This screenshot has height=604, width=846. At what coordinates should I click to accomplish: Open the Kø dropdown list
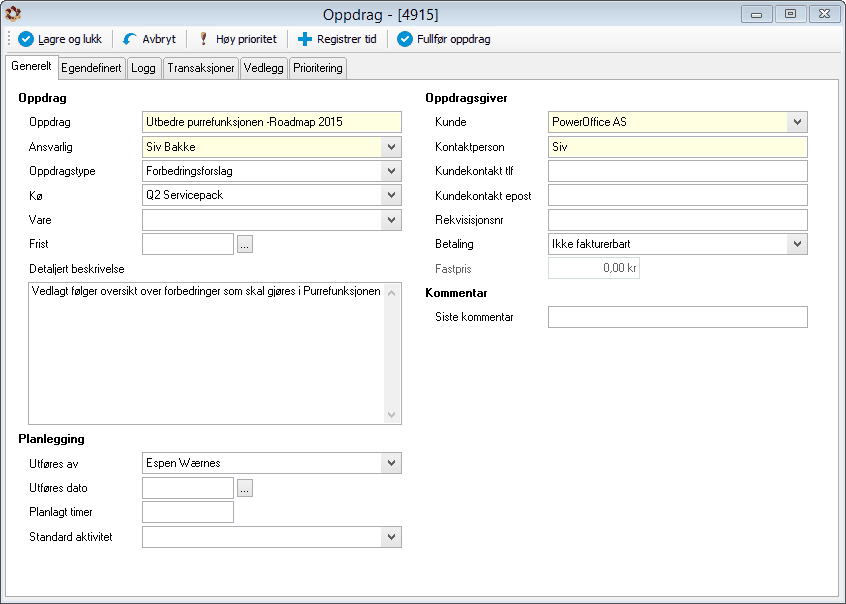(392, 195)
